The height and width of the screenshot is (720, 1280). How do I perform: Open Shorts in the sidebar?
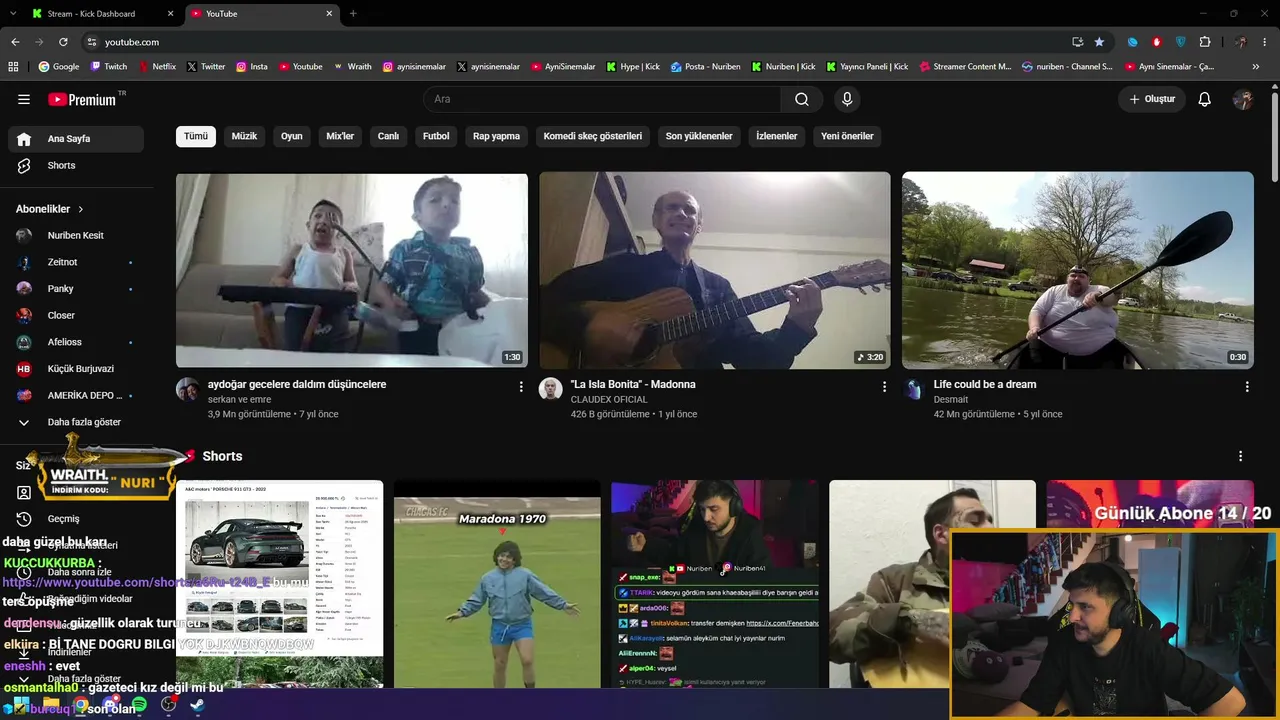[76, 166]
